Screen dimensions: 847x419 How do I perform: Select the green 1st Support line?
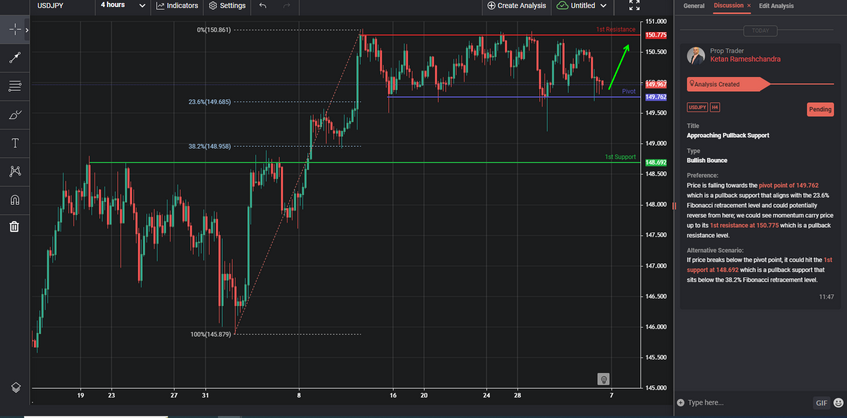(365, 163)
